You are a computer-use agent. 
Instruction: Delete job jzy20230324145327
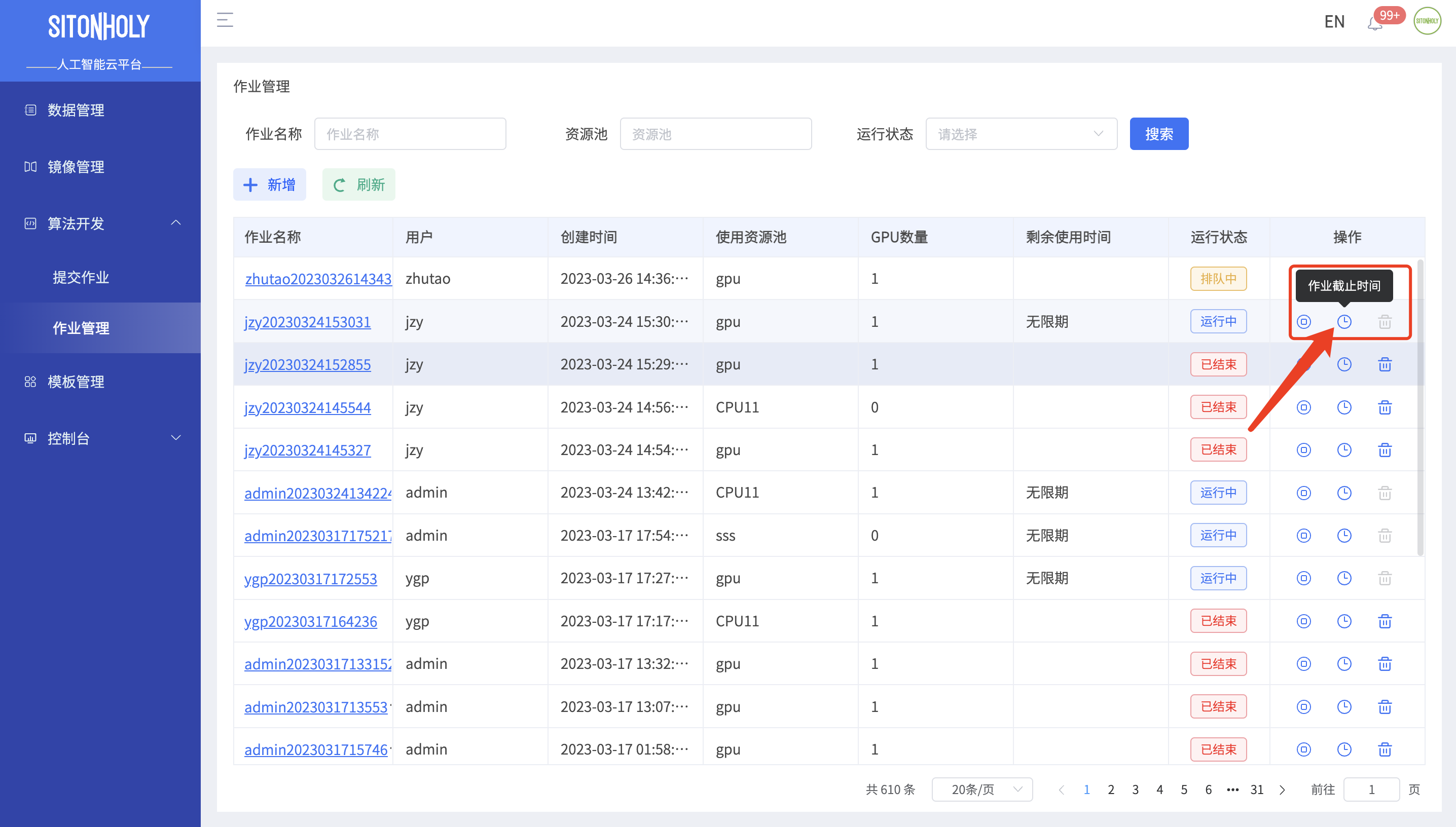(1385, 450)
